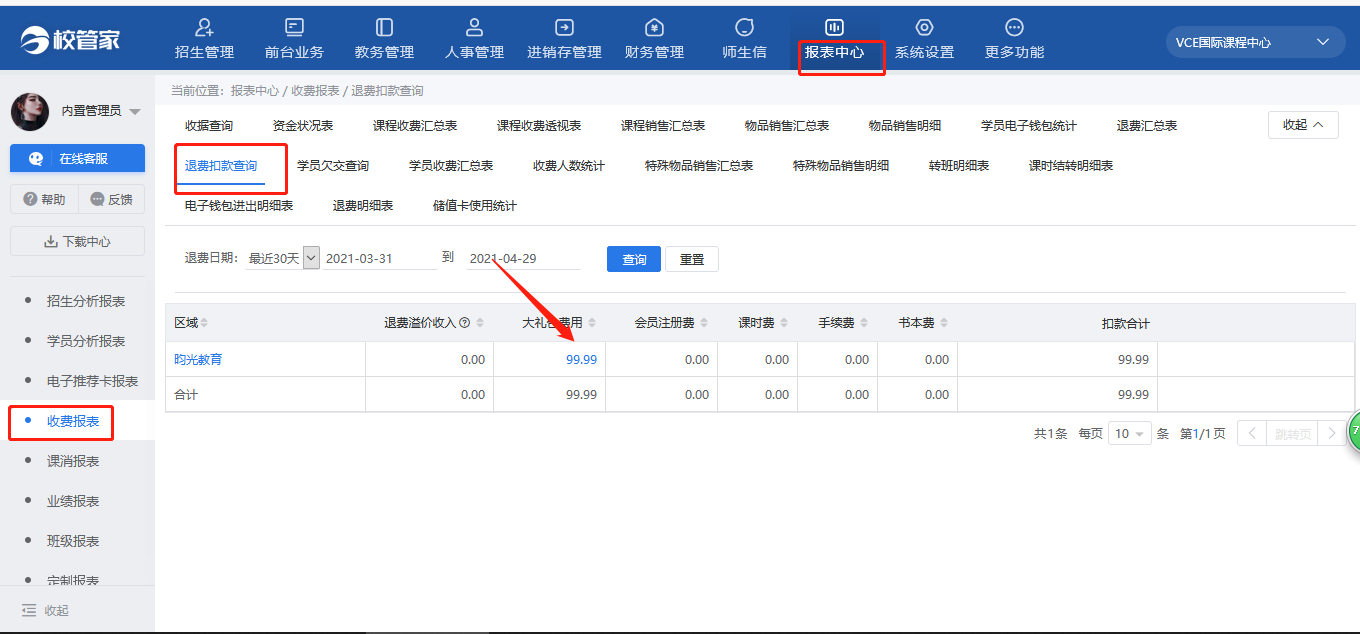Screen dimensions: 1360x634
Task: Open 学员分析报表 in sidebar
Action: click(x=86, y=341)
